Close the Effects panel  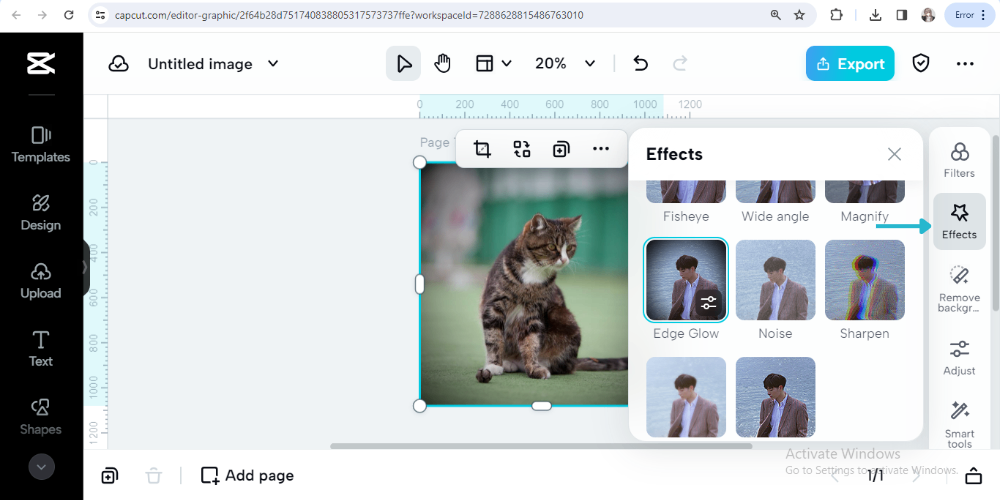pos(894,154)
